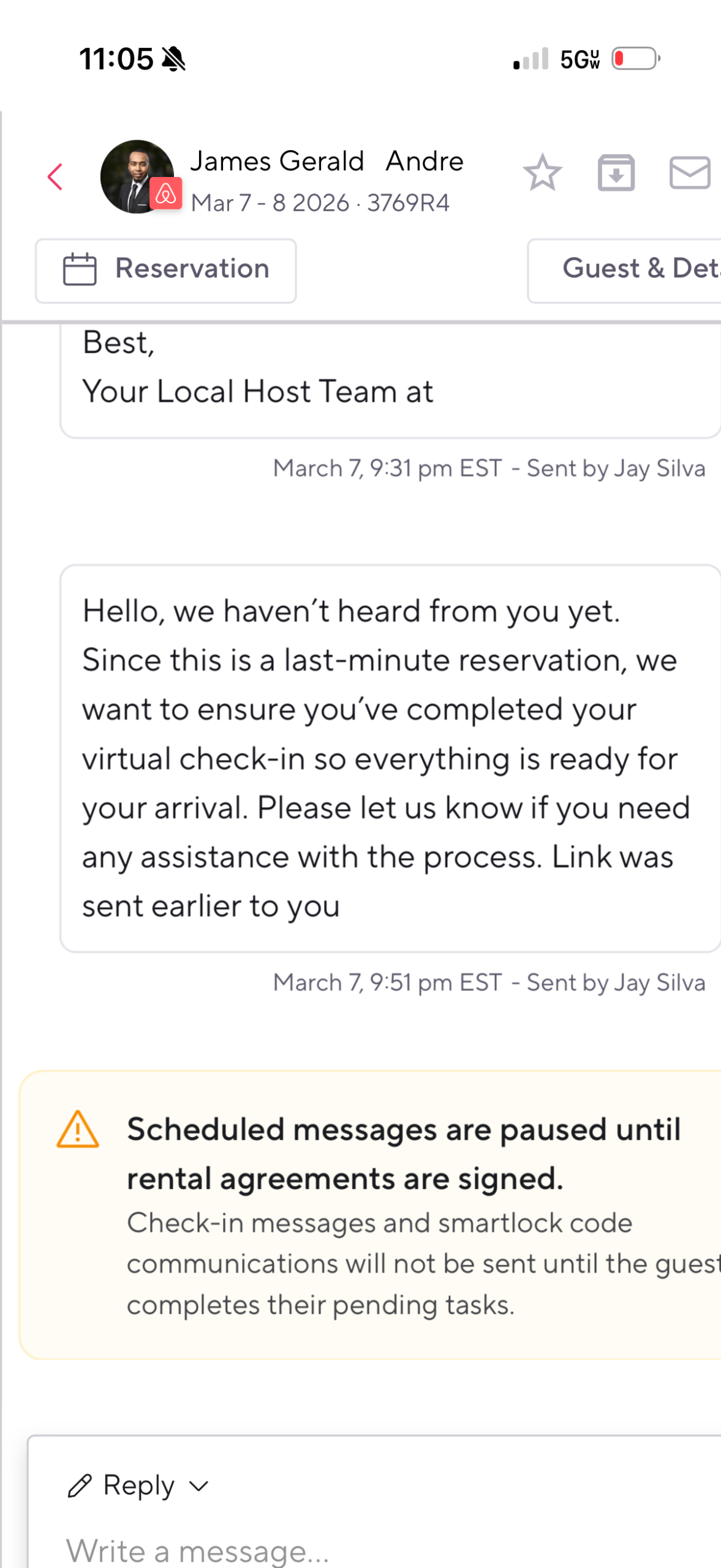Tap the pencil icon beside Reply
This screenshot has width=721, height=1568.
coord(80,1486)
